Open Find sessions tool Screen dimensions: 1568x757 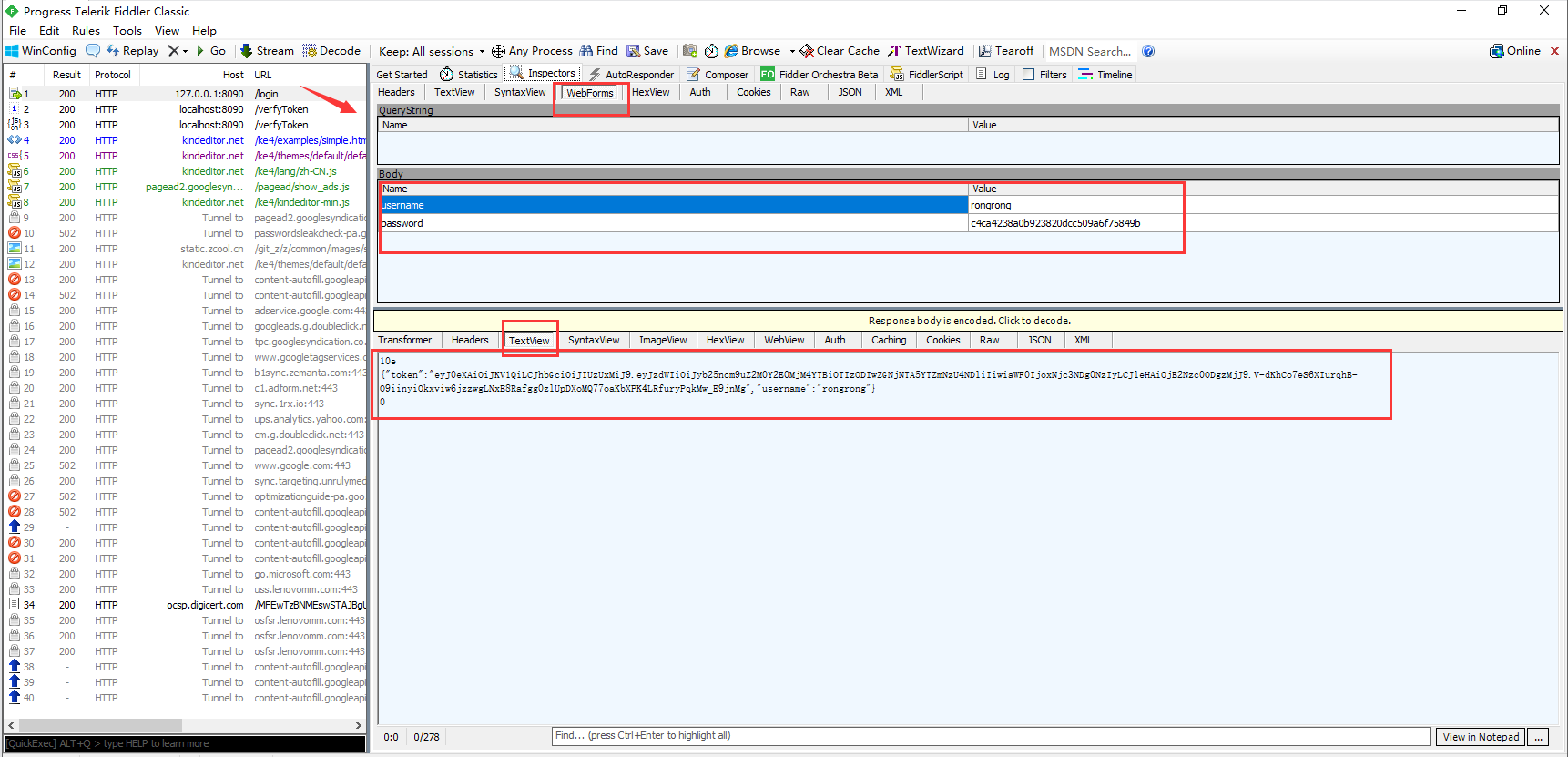[x=598, y=51]
